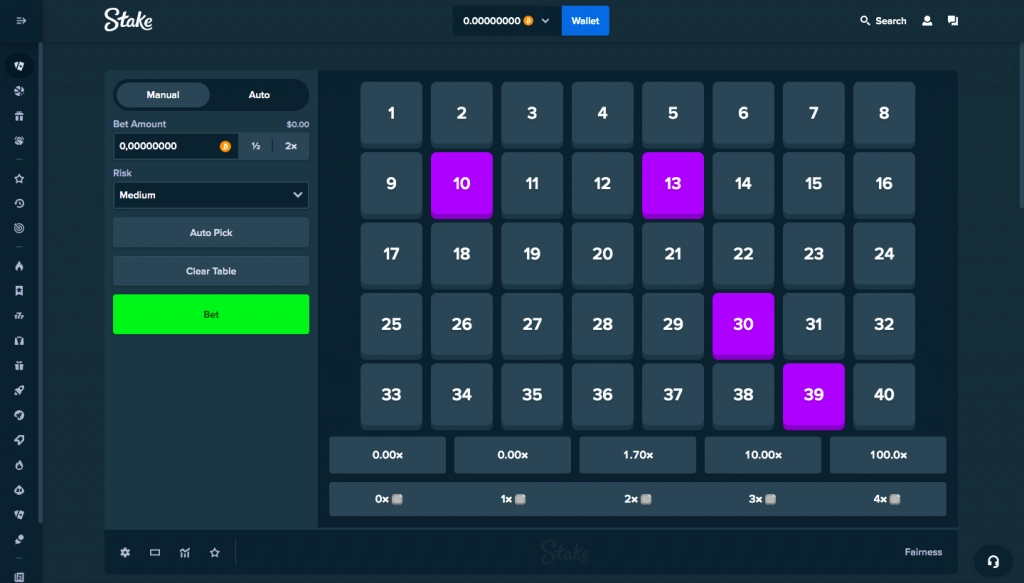Open the blue Wallet button
Screen dimensions: 1024x583
pos(585,21)
